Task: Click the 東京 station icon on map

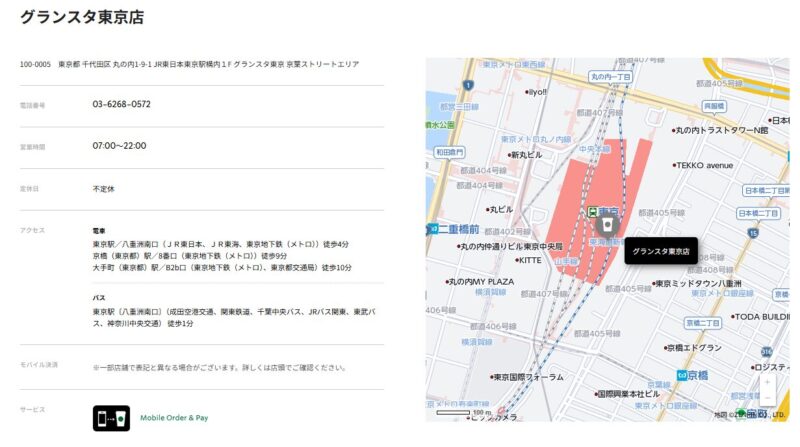Action: [x=592, y=211]
